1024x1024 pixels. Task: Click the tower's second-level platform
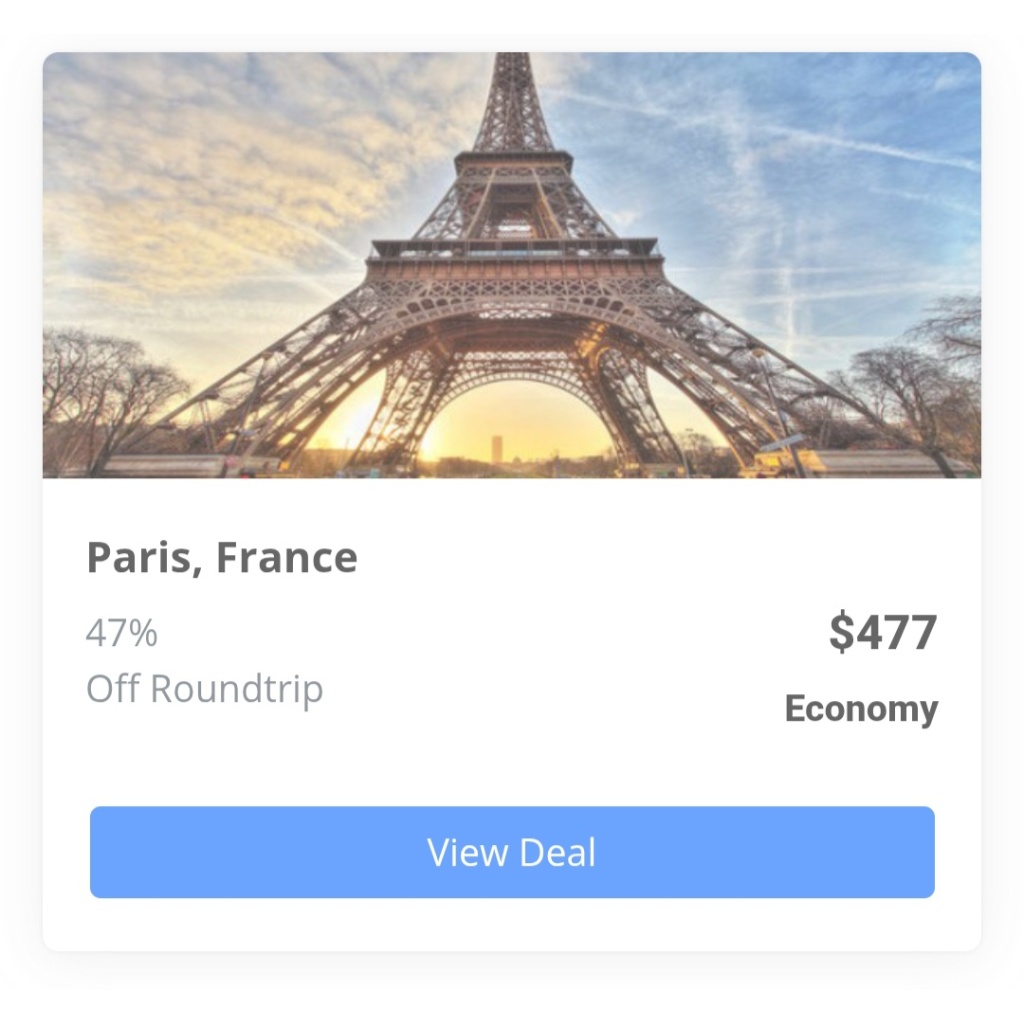click(514, 162)
